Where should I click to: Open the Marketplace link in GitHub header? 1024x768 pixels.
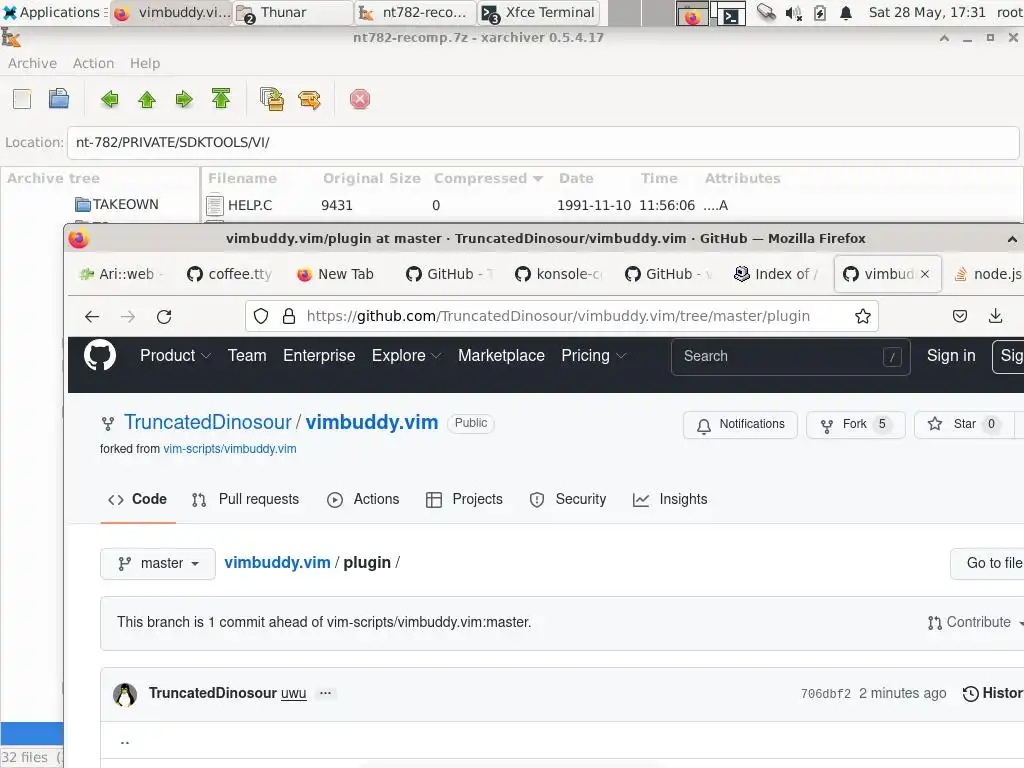(501, 356)
